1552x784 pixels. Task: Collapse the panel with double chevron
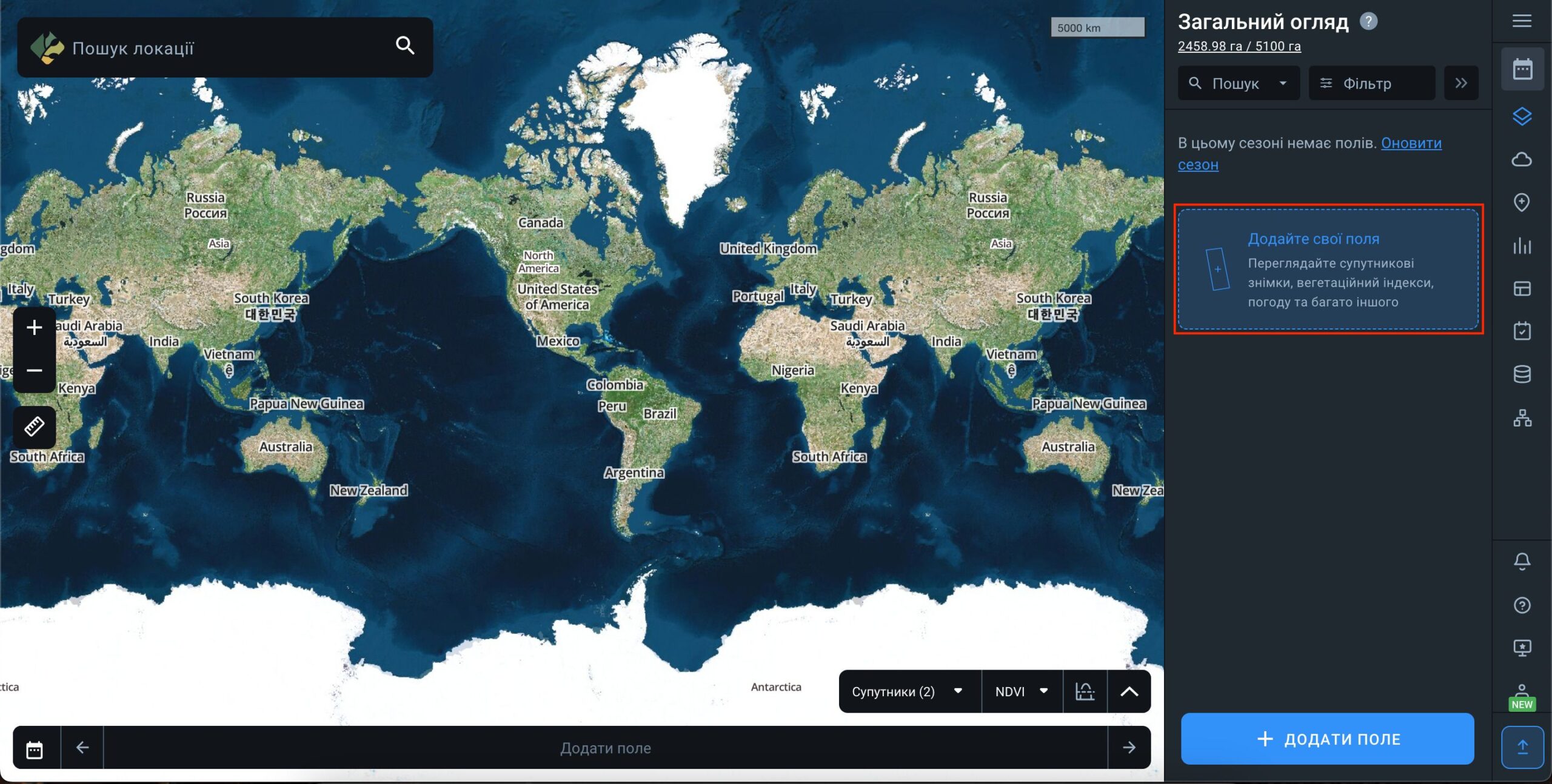point(1460,83)
